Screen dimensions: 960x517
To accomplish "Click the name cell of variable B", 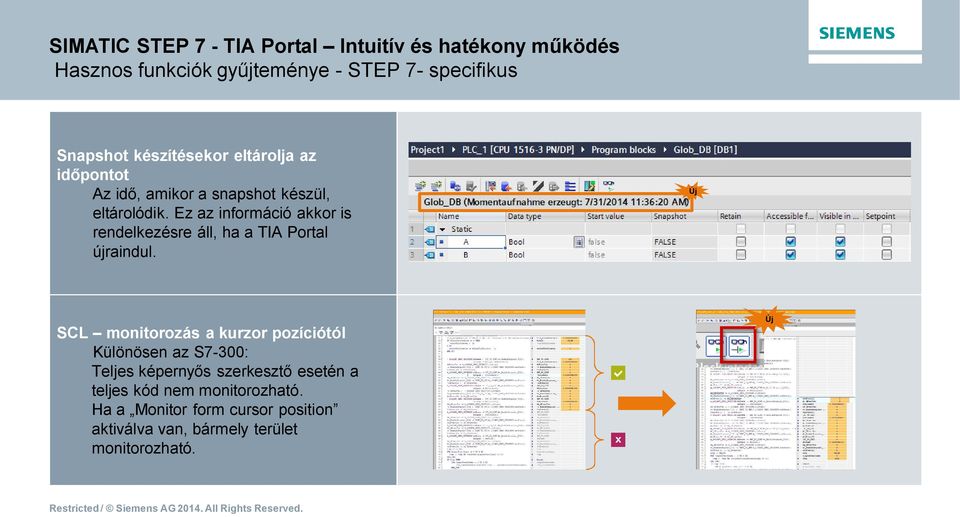I will 471,255.
